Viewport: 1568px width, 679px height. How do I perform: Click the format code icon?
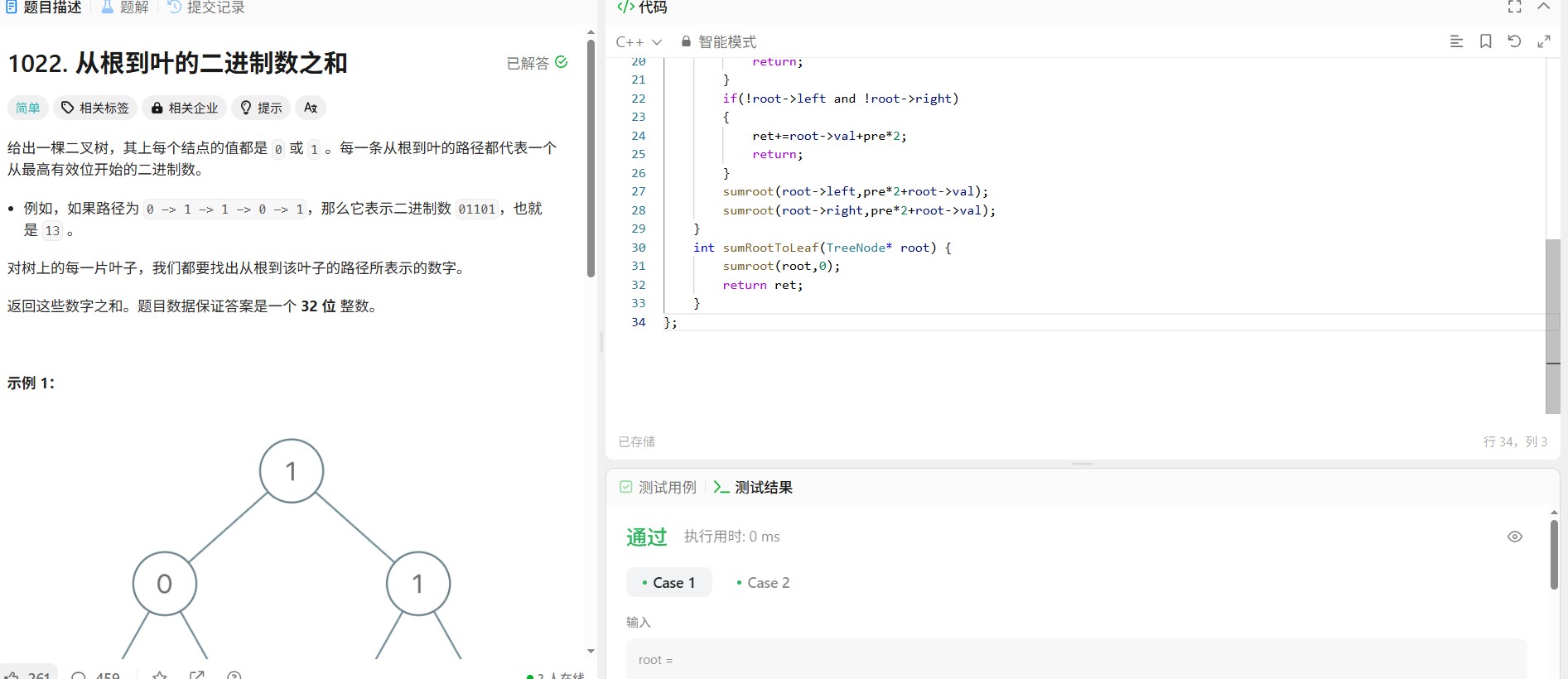tap(1456, 41)
